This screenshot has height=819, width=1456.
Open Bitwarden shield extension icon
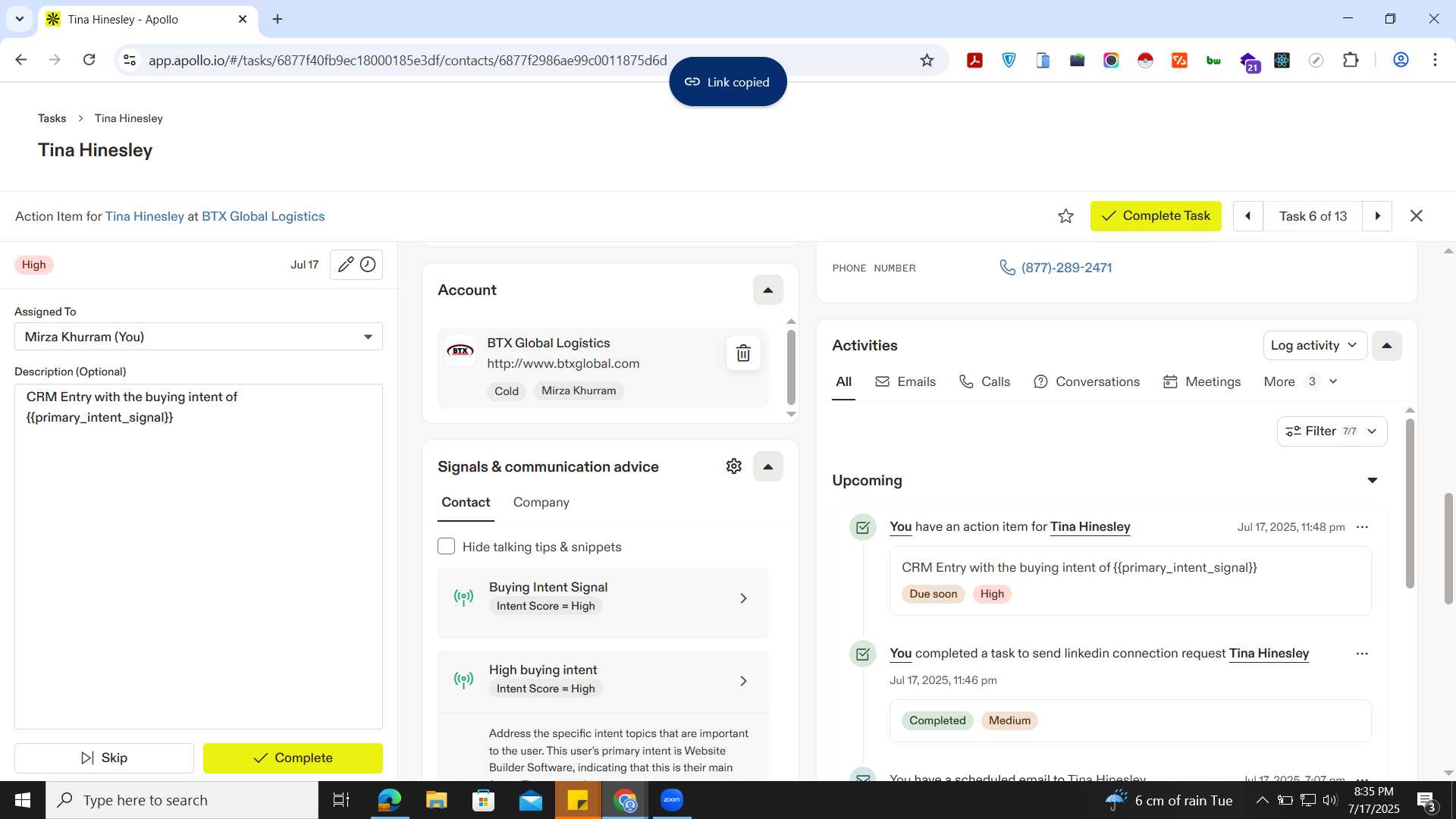(x=1009, y=60)
